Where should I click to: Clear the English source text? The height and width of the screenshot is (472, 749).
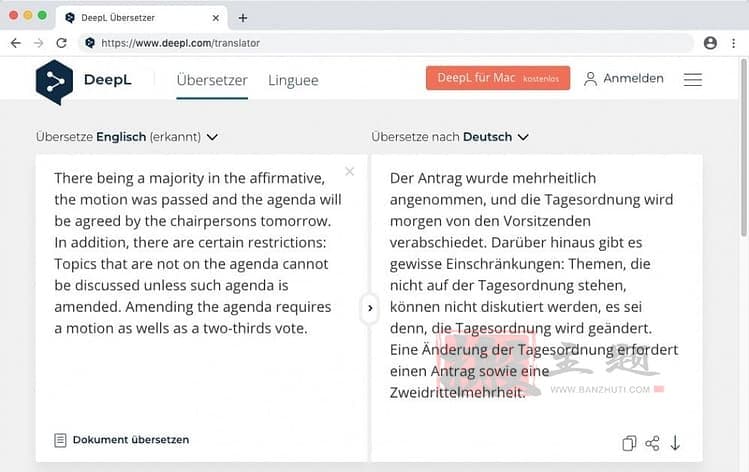tap(349, 172)
